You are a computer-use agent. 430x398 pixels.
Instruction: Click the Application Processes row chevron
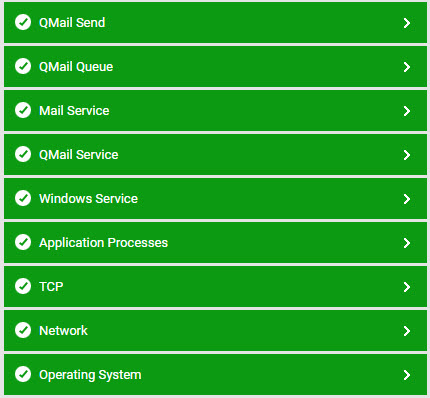pyautogui.click(x=407, y=243)
